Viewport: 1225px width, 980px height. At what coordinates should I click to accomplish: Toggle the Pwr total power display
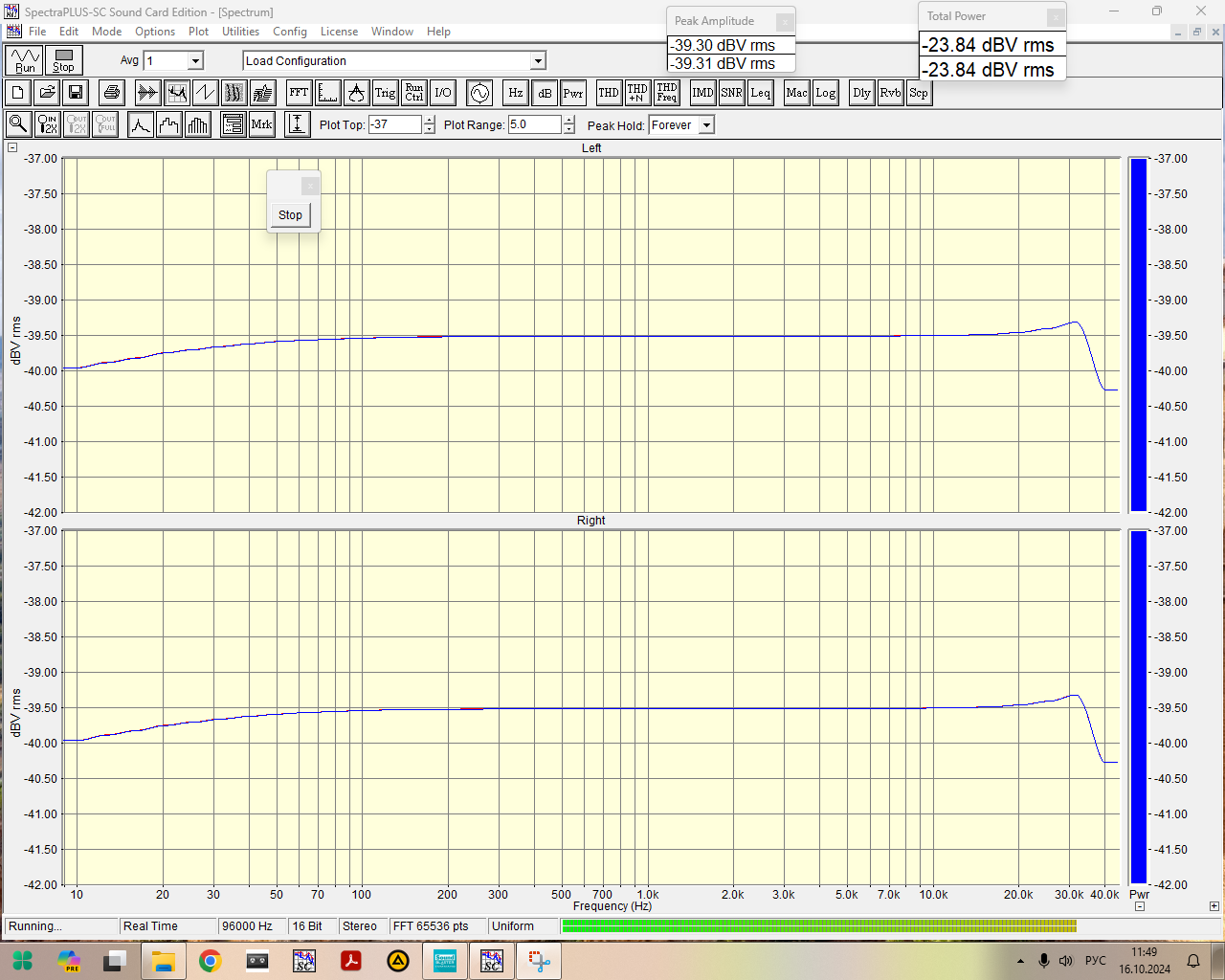(572, 93)
